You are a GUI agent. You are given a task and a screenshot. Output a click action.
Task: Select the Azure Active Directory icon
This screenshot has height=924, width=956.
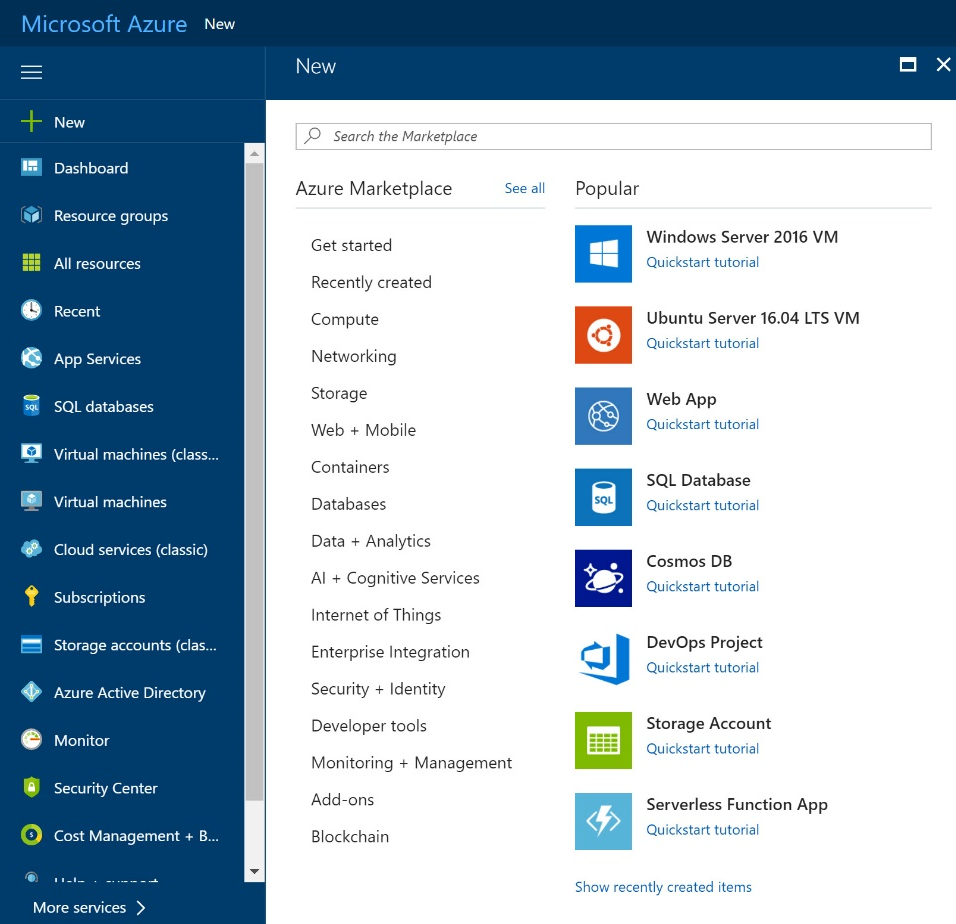[31, 692]
